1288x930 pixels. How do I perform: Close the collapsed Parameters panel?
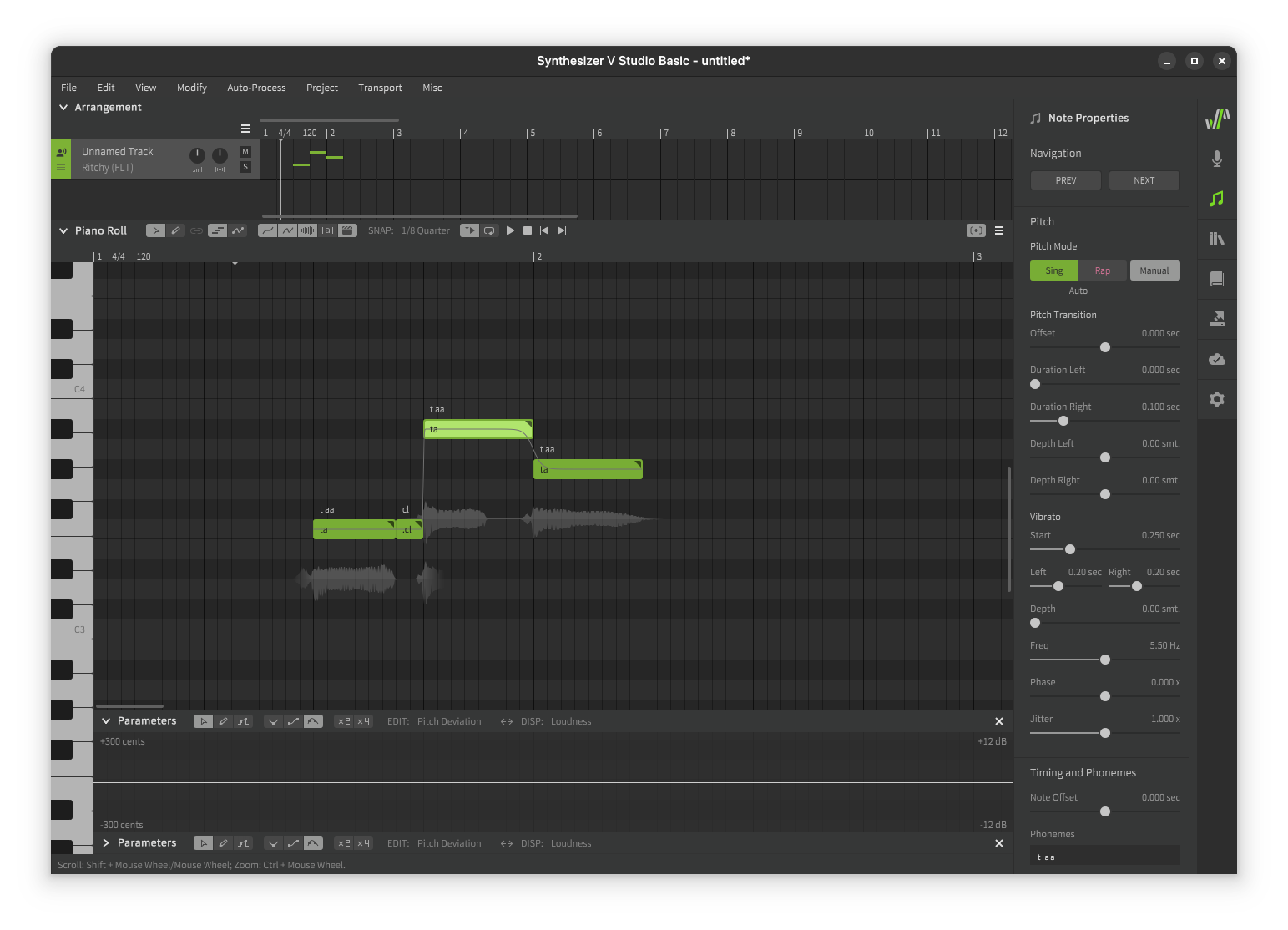[x=999, y=843]
